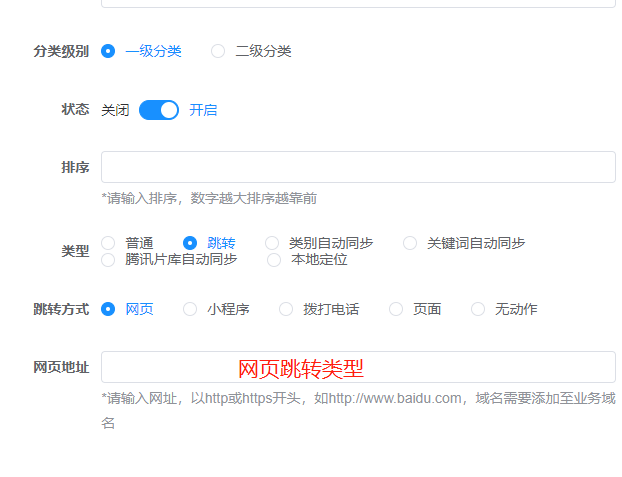Select the 普通 type radio
Image resolution: width=622 pixels, height=477 pixels.
pos(108,243)
